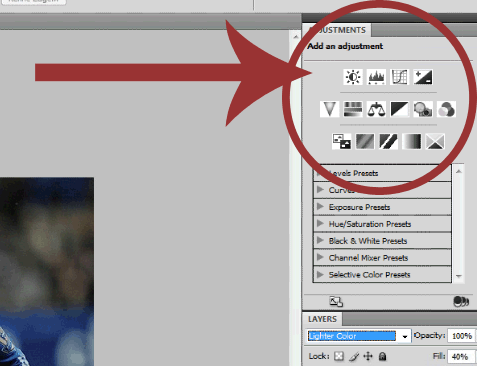The image size is (477, 366).
Task: Click the Opacity value field
Action: click(461, 336)
